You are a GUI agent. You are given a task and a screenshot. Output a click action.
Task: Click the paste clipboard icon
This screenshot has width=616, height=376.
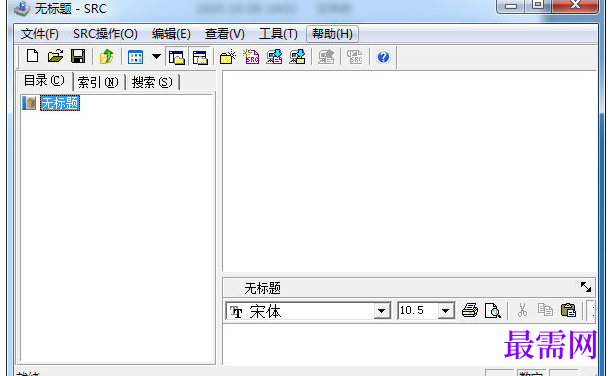coord(568,310)
